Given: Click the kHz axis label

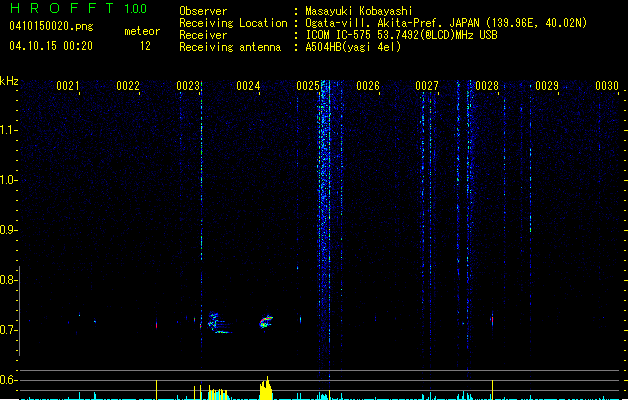Looking at the screenshot, I should 9,81.
